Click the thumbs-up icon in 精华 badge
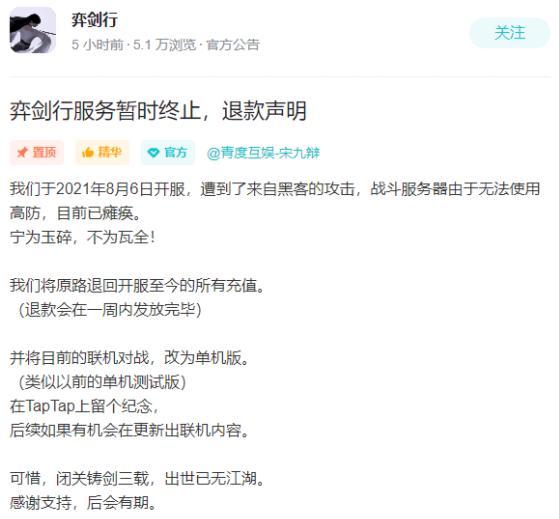The width and height of the screenshot is (559, 519). click(x=88, y=153)
